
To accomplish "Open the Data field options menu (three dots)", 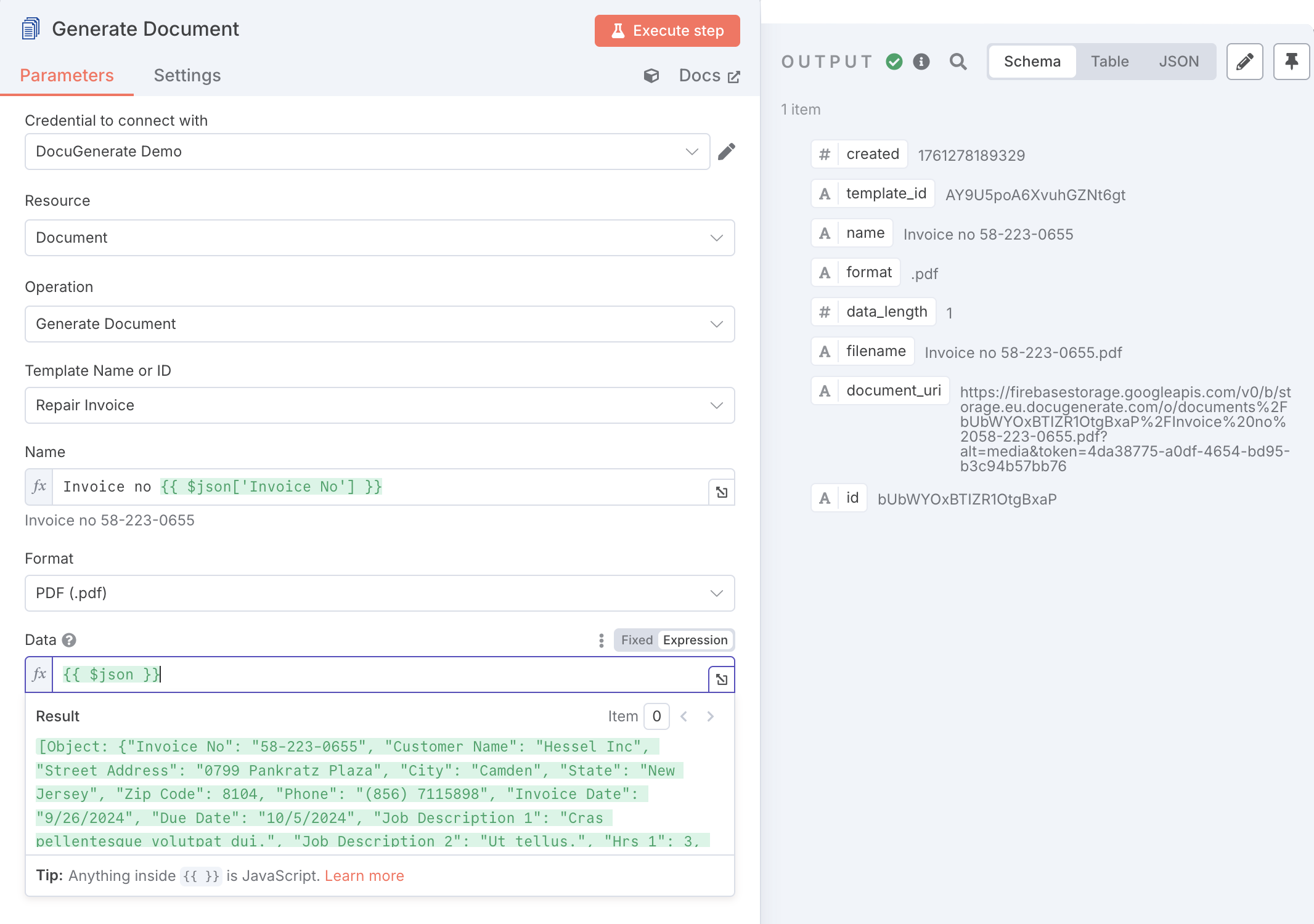I will point(601,641).
